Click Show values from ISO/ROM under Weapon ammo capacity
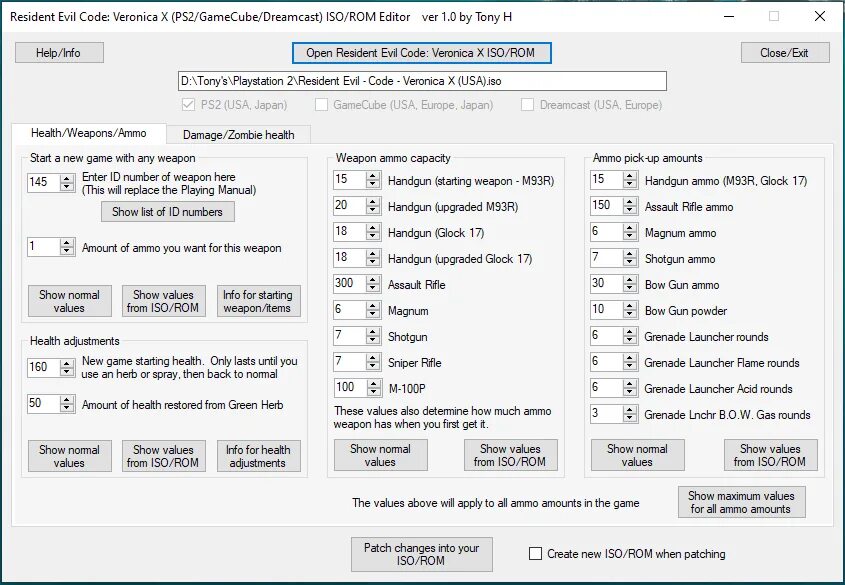 [510, 455]
